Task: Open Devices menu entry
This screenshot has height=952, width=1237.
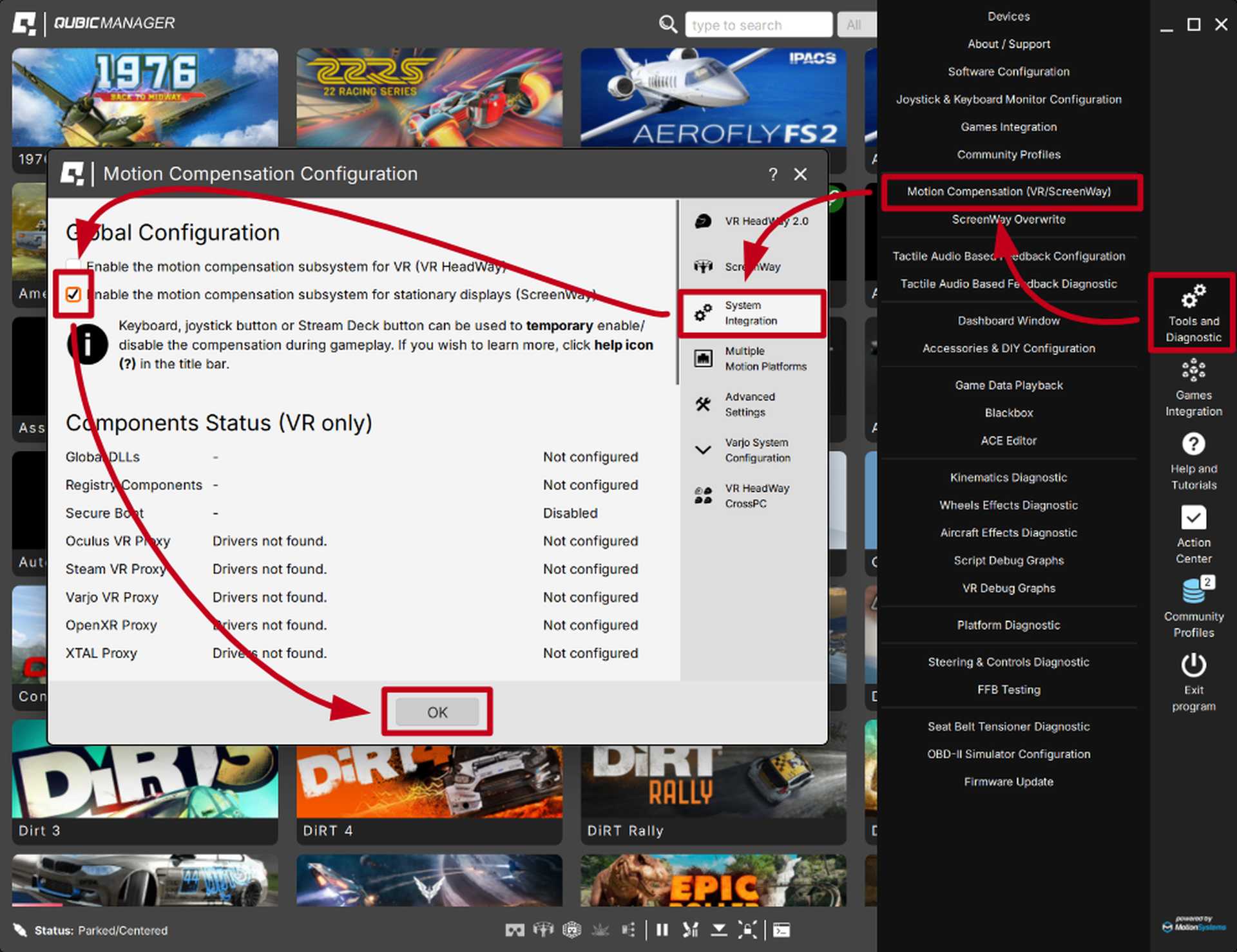Action: click(x=1008, y=17)
